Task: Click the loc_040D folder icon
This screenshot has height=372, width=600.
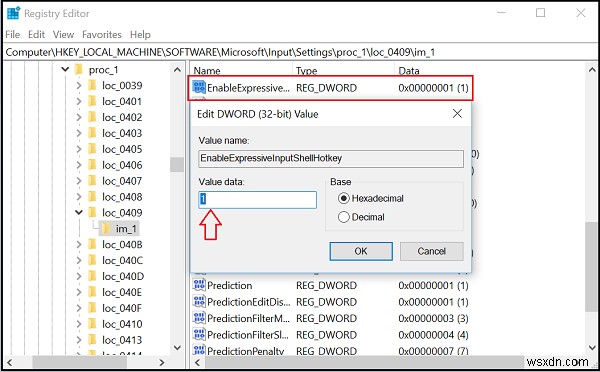Action: [93, 276]
